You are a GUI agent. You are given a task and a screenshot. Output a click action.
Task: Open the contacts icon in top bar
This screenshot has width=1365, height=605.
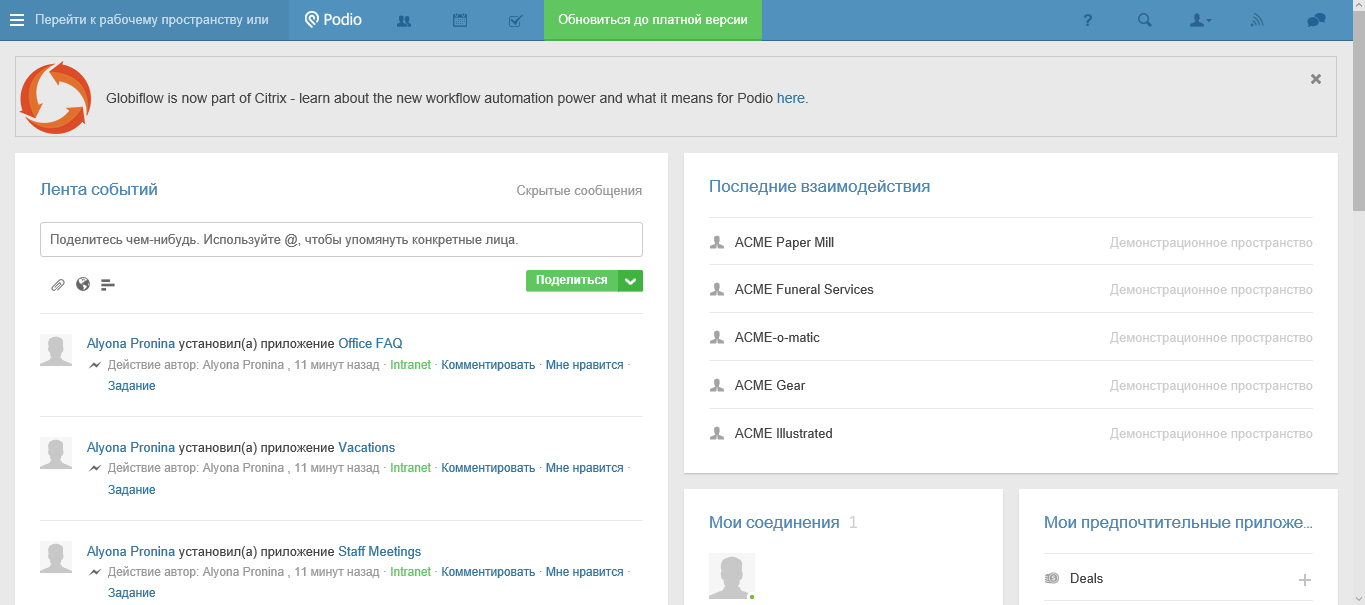click(x=404, y=20)
